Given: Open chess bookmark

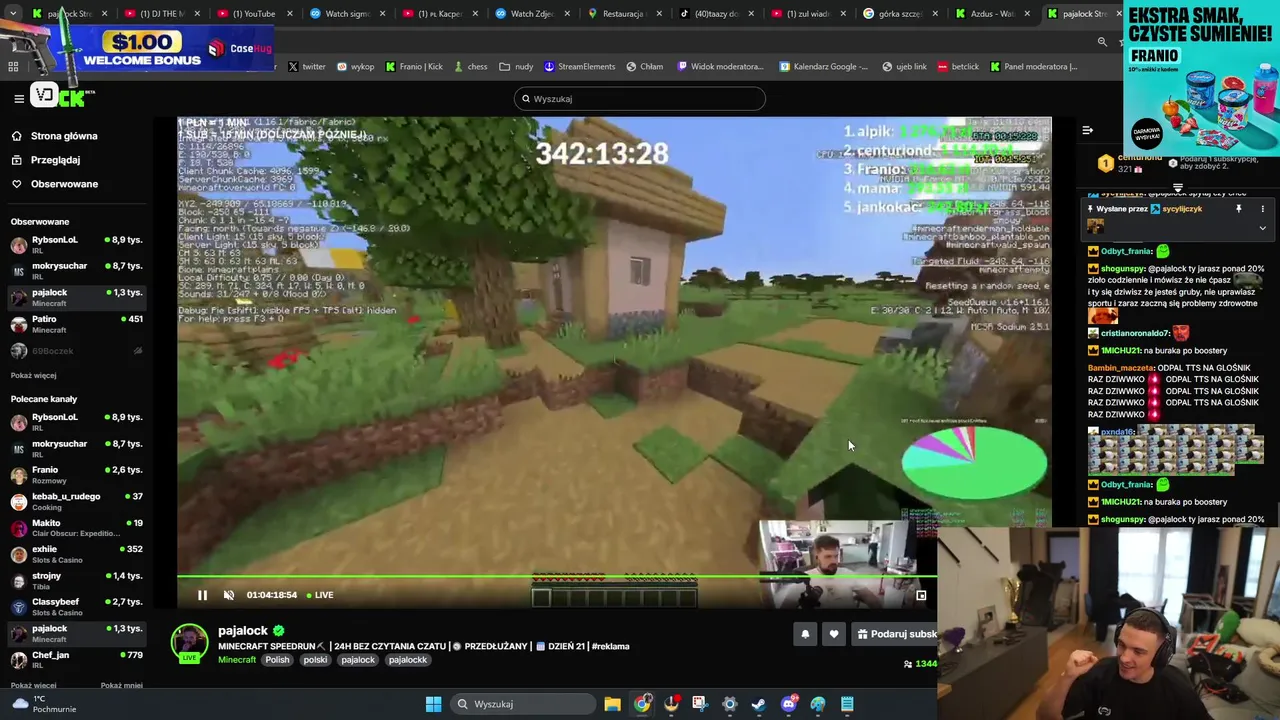Looking at the screenshot, I should tap(470, 67).
